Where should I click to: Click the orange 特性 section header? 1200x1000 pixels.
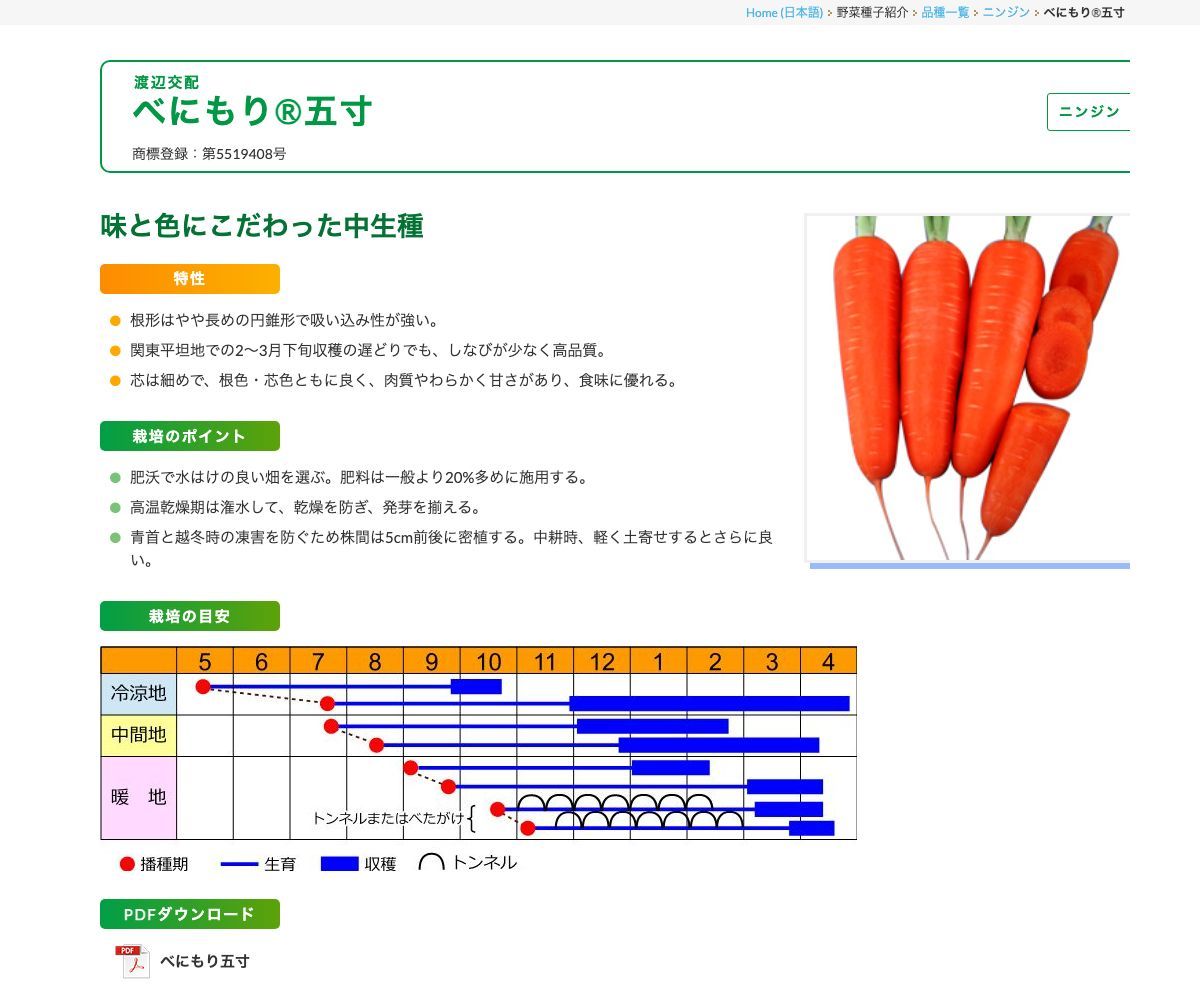tap(189, 279)
